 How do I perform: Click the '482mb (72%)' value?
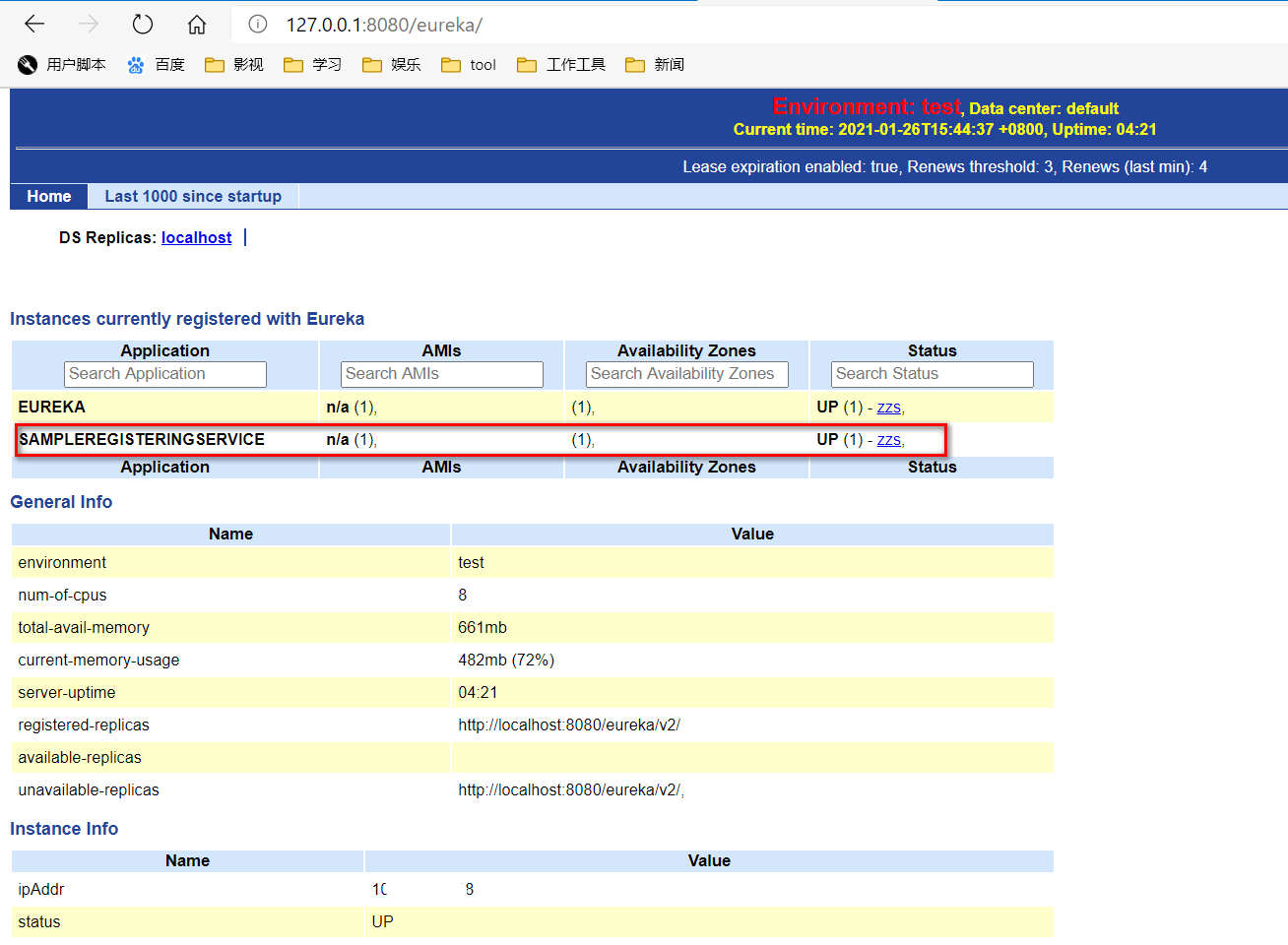point(506,660)
